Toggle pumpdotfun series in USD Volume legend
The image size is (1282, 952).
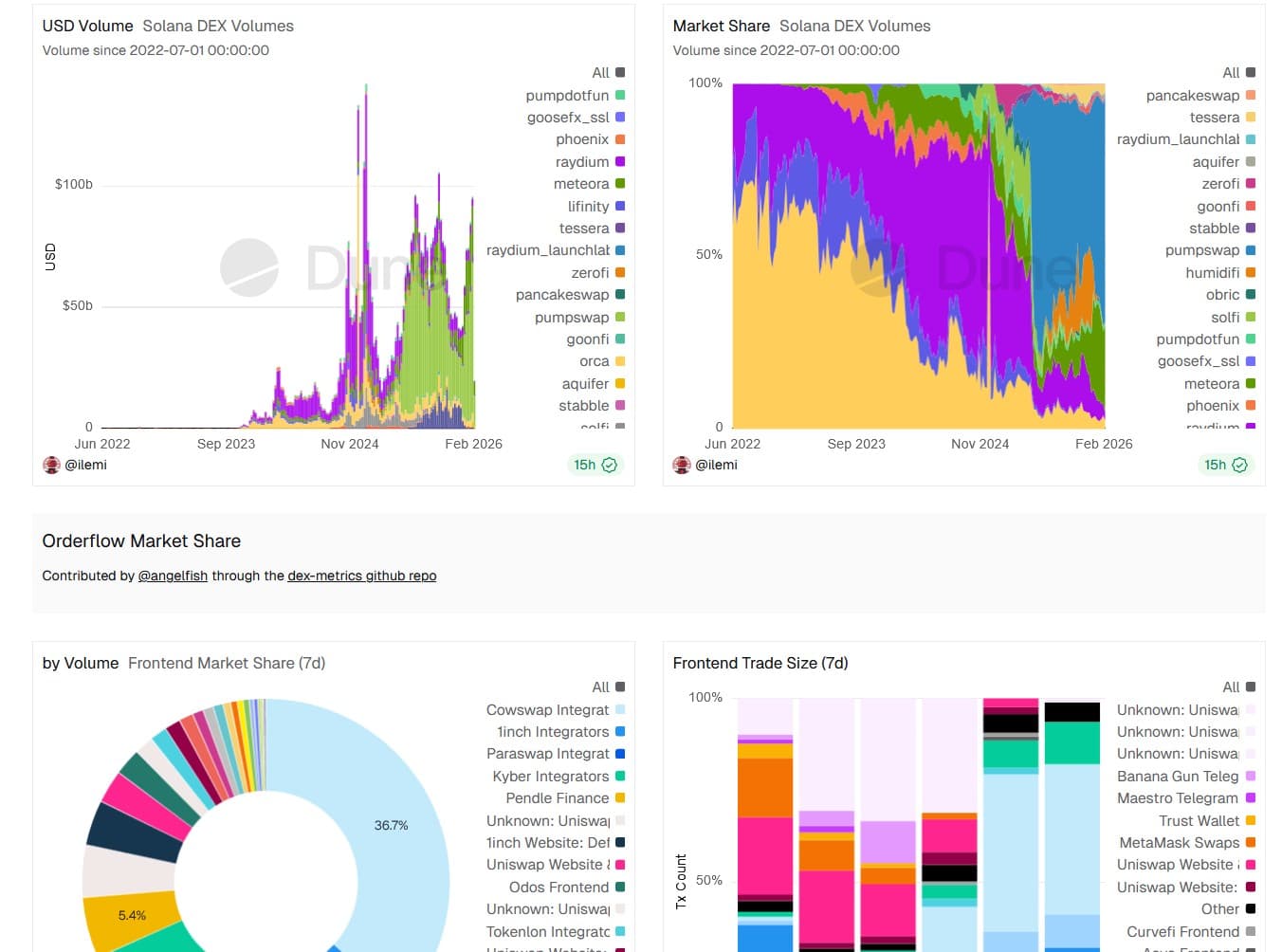tap(575, 95)
